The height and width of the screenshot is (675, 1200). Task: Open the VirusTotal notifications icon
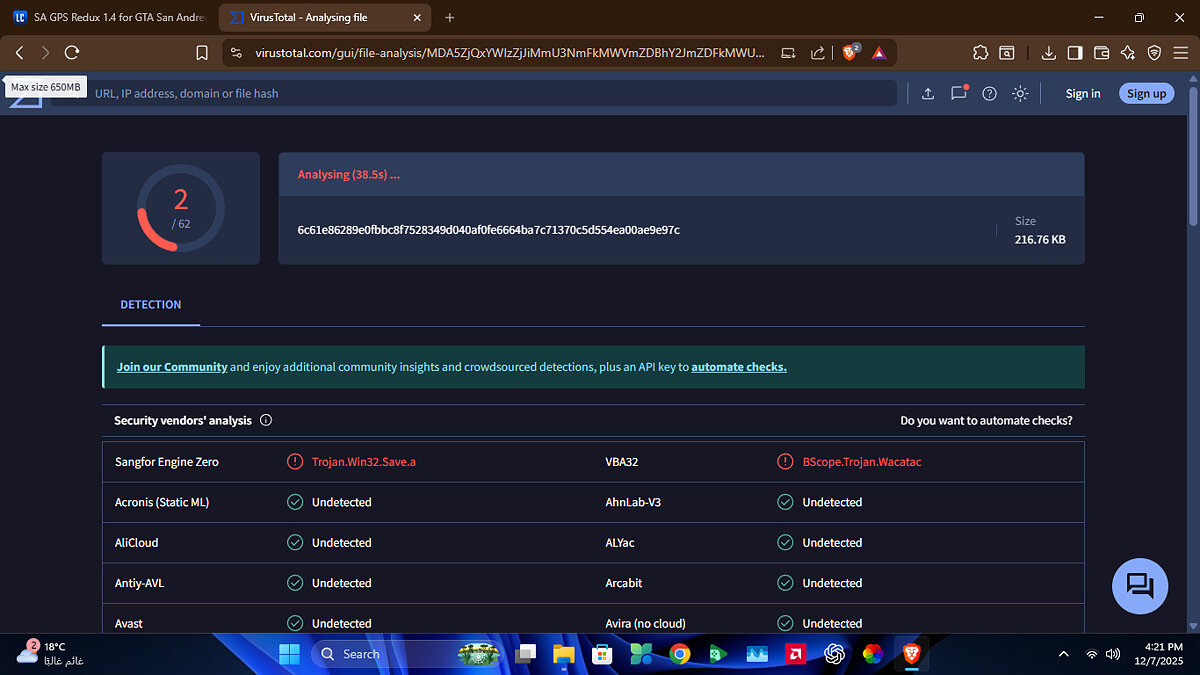[x=958, y=93]
